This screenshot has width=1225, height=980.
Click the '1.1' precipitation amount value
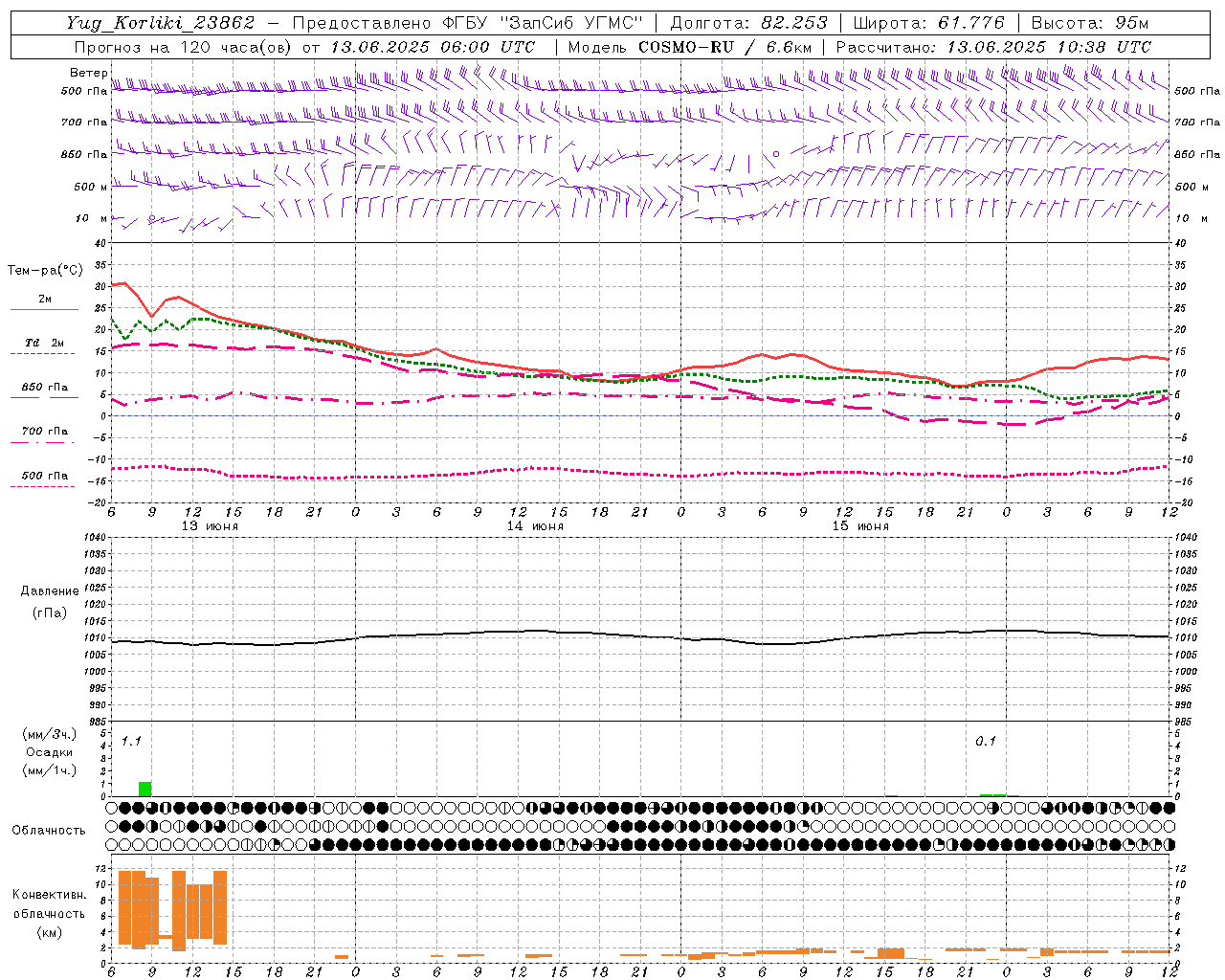tap(131, 741)
